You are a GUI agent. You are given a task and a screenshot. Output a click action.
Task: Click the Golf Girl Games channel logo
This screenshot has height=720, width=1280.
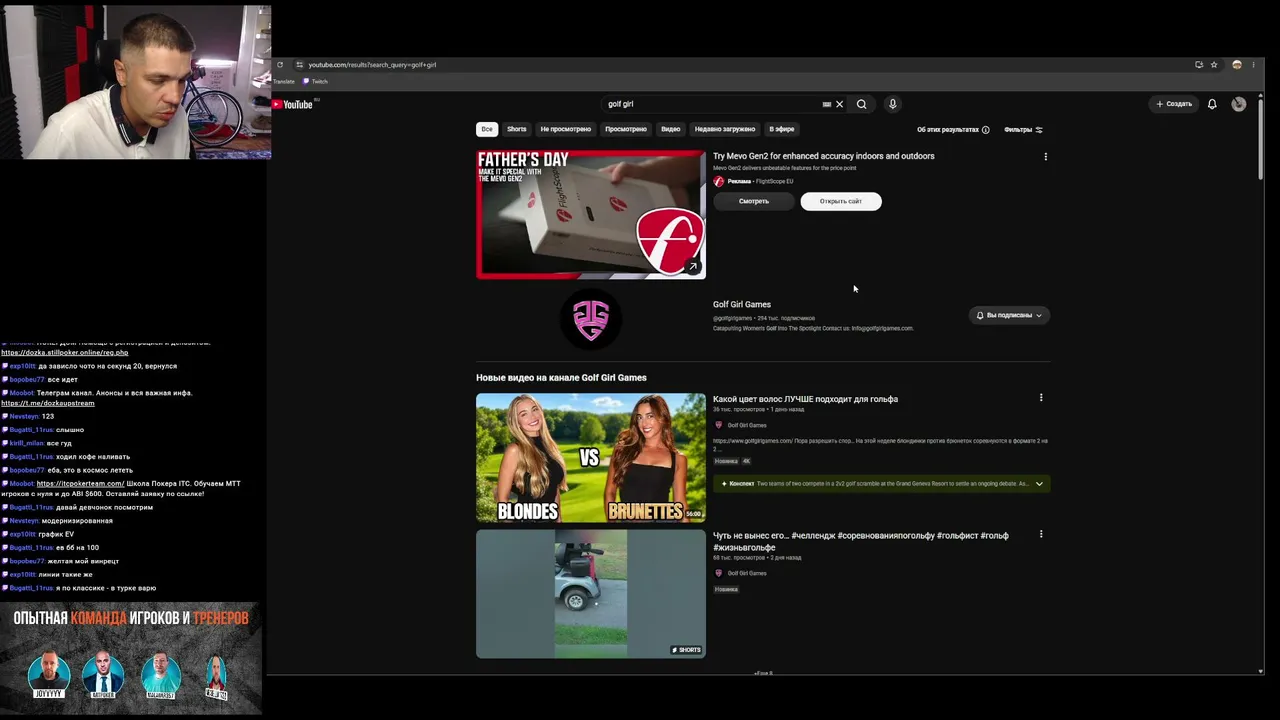click(x=591, y=319)
